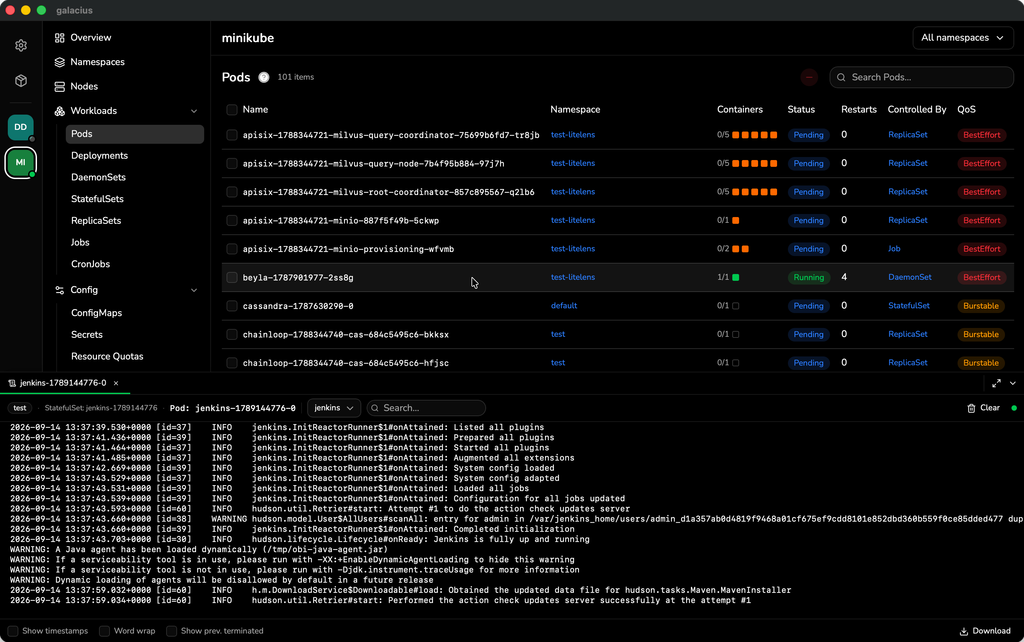Image resolution: width=1024 pixels, height=642 pixels.
Task: Check the milvus-query-coordinator pod checkbox
Action: pos(232,135)
